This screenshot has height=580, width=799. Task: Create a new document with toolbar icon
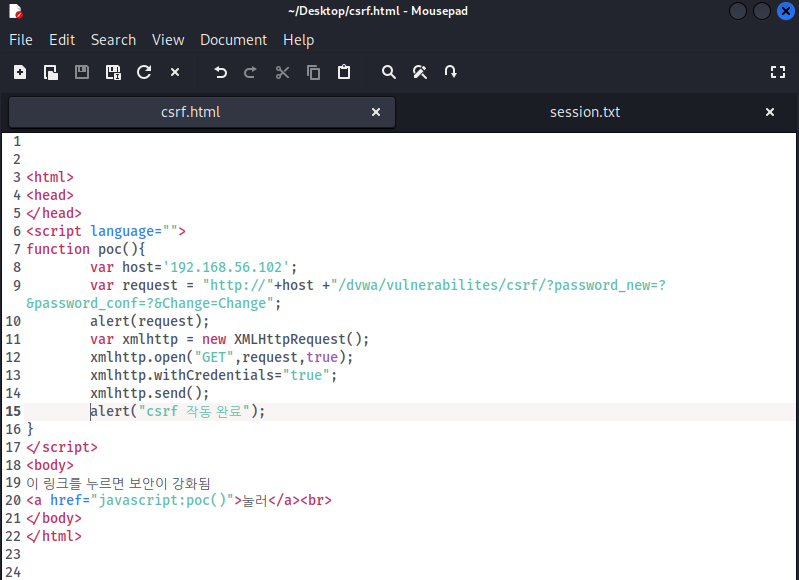tap(20, 72)
